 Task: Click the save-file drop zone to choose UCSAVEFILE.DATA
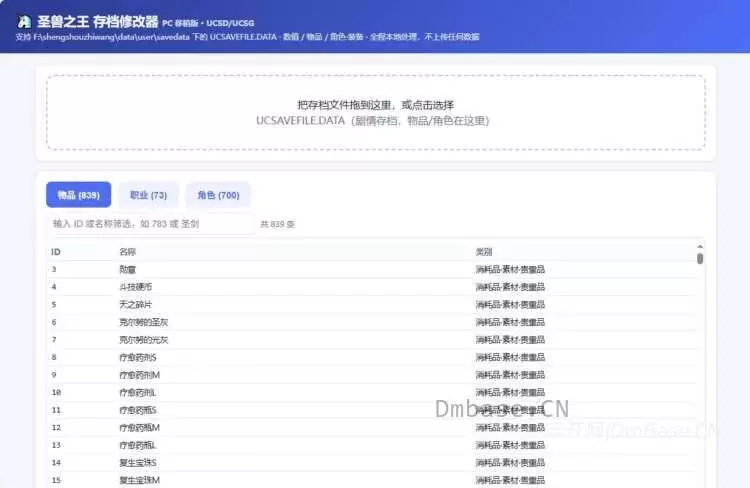click(375, 112)
